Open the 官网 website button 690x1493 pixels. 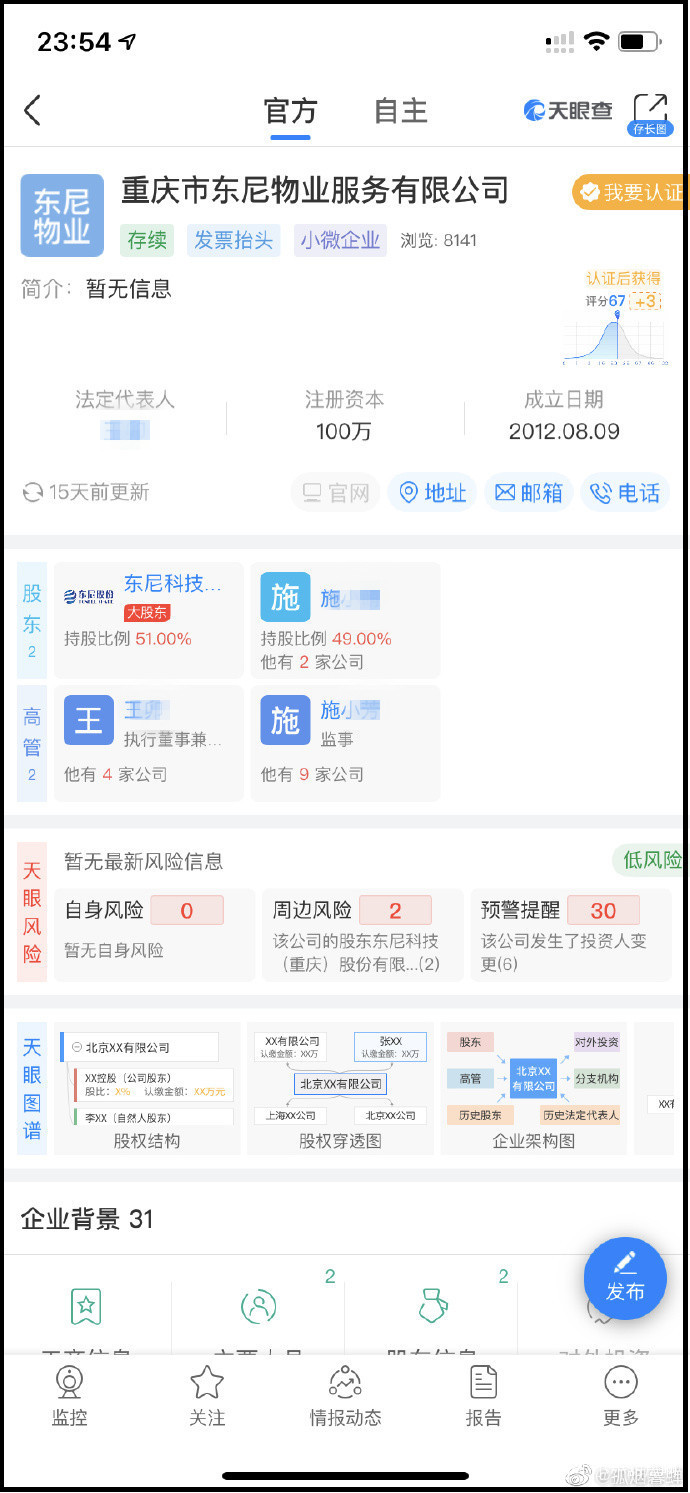[335, 492]
